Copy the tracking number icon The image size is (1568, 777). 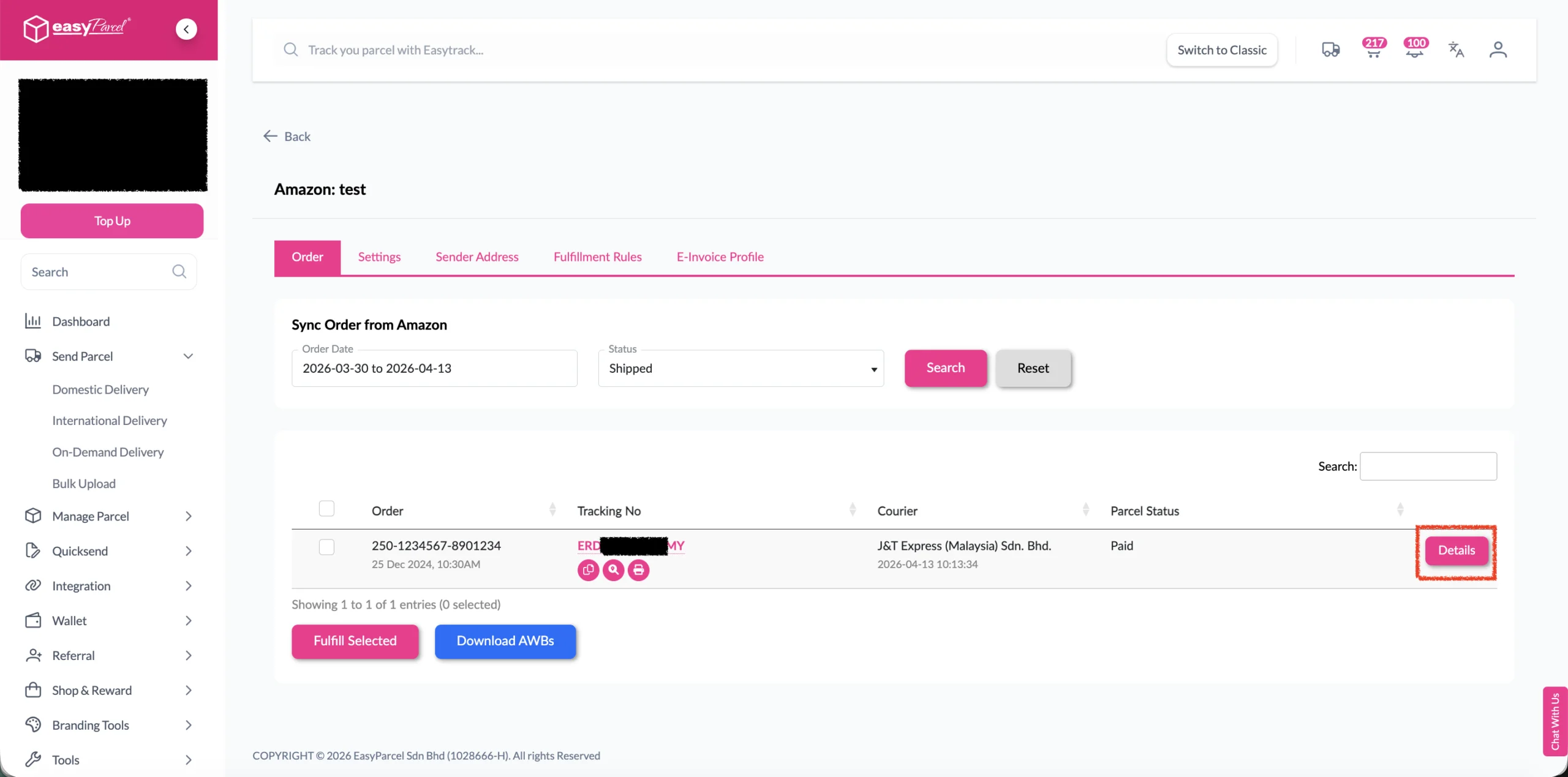click(x=588, y=570)
